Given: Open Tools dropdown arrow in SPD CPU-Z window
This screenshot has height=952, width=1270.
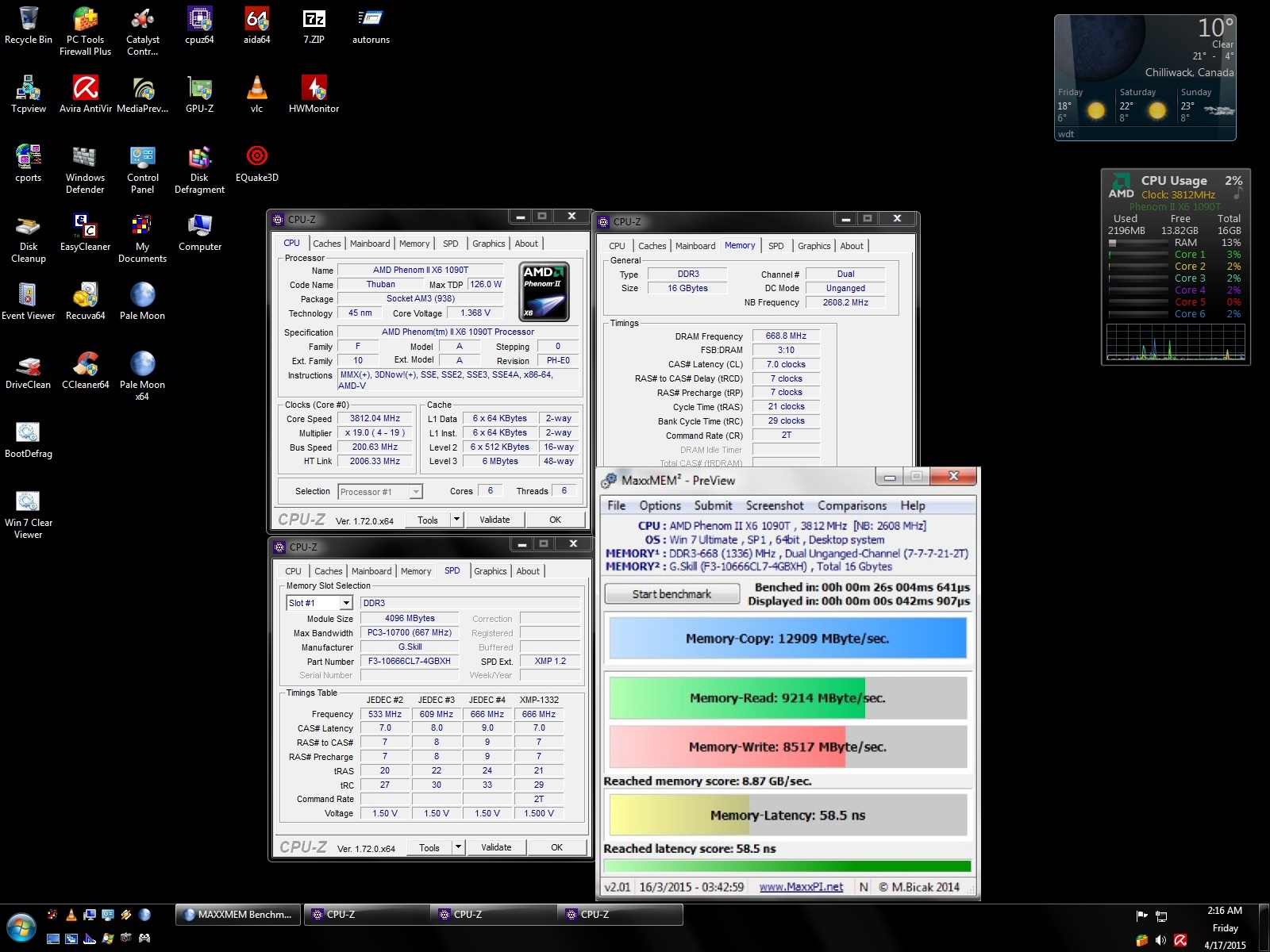Looking at the screenshot, I should click(x=458, y=847).
